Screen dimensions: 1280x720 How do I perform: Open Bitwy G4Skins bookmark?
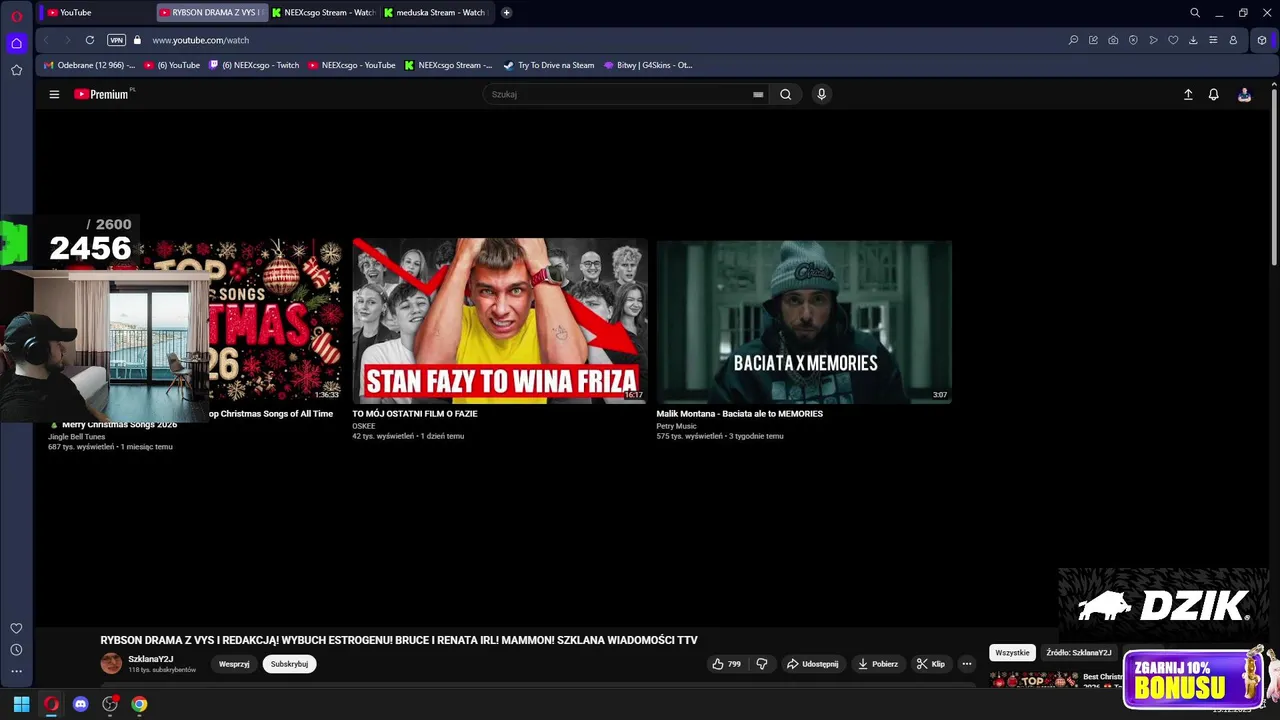click(x=648, y=65)
